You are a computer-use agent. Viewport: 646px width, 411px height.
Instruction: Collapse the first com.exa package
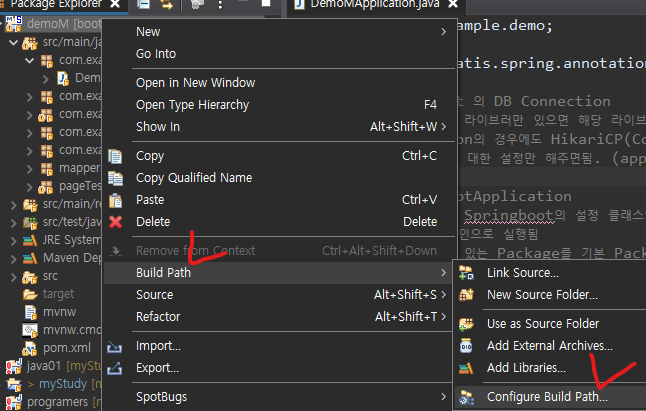pos(29,61)
